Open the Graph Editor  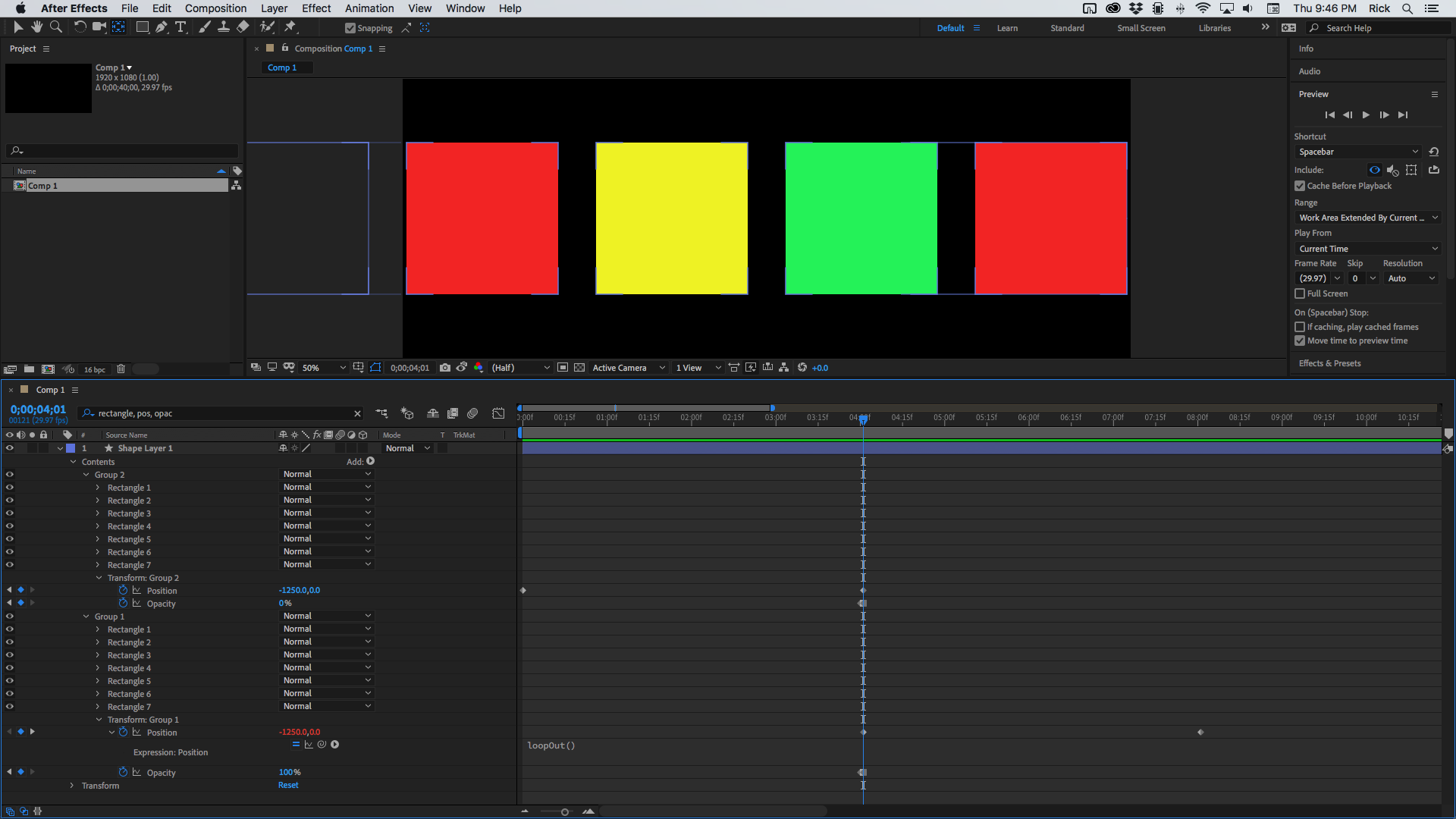[499, 414]
